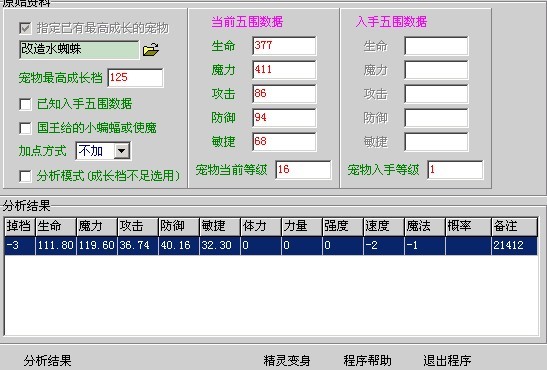Click result cell 40.16
The height and width of the screenshot is (370, 547).
(x=179, y=246)
